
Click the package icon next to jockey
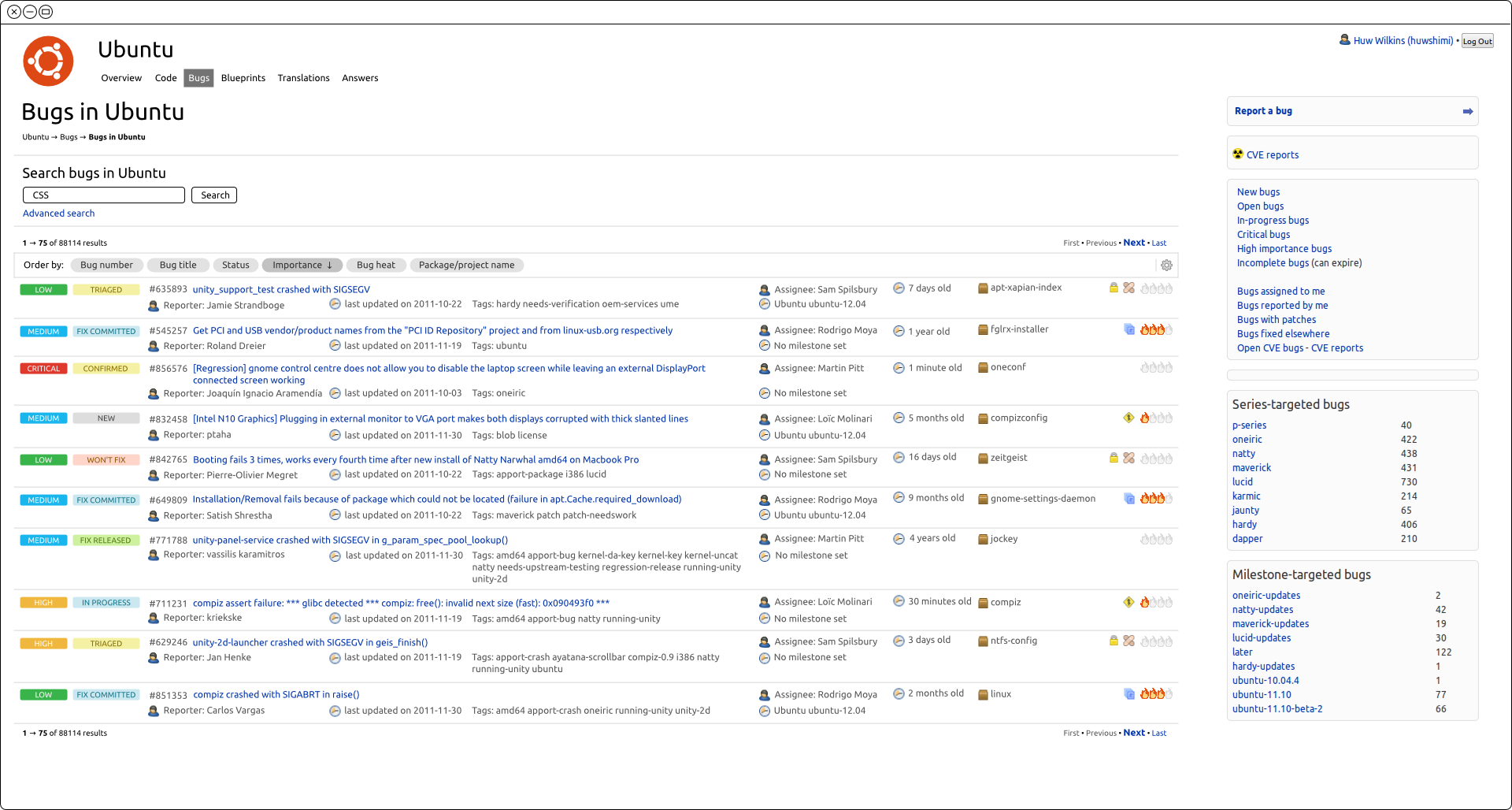(983, 540)
